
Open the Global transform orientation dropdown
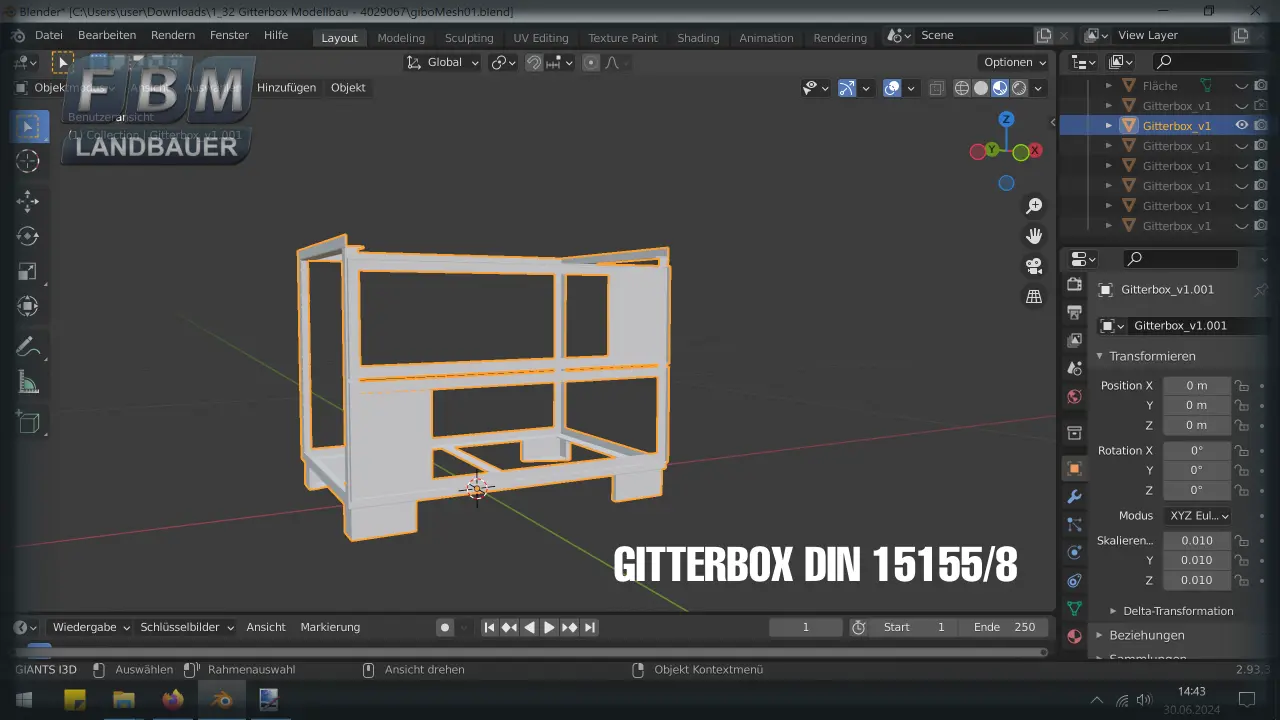click(x=443, y=62)
